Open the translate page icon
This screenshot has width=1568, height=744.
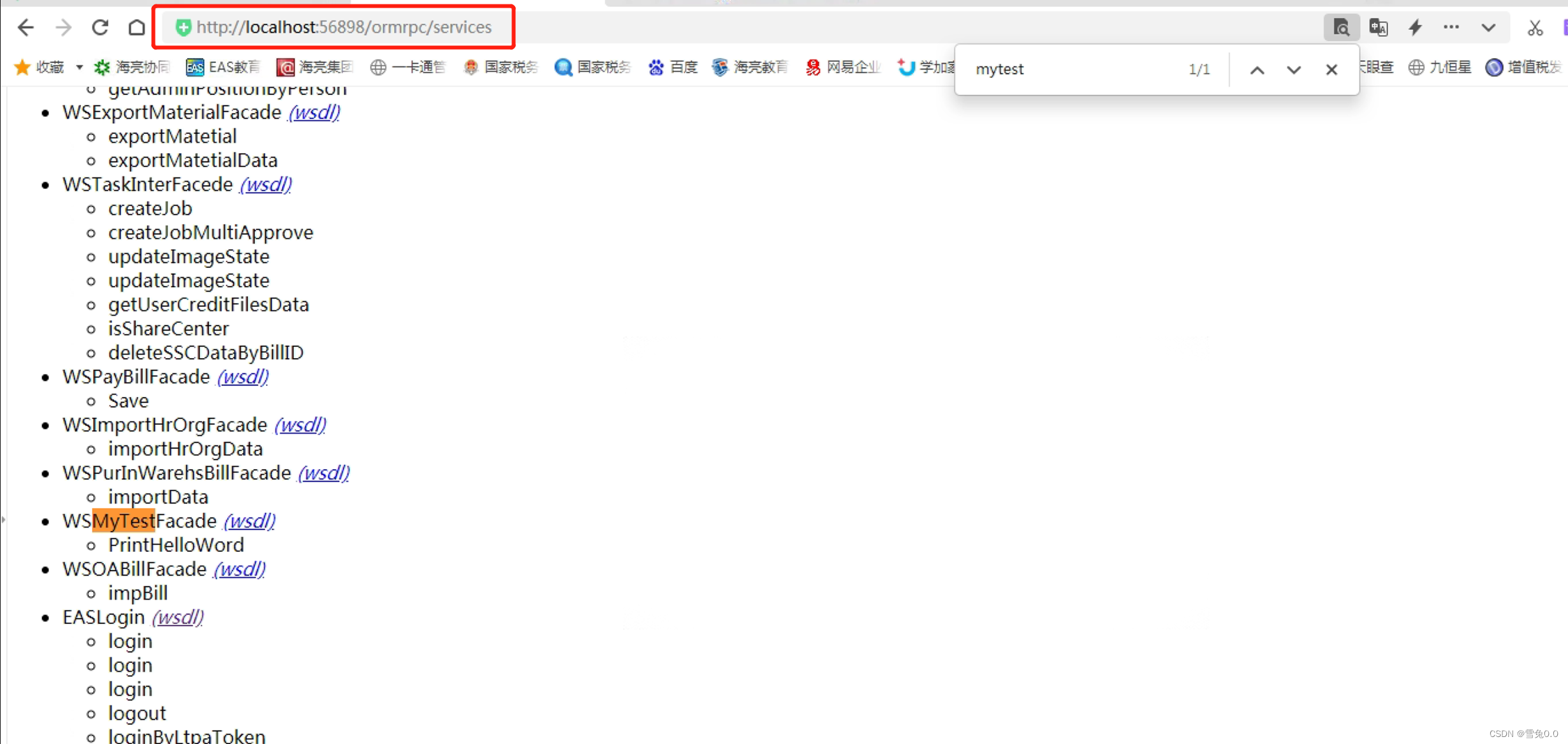click(1378, 27)
